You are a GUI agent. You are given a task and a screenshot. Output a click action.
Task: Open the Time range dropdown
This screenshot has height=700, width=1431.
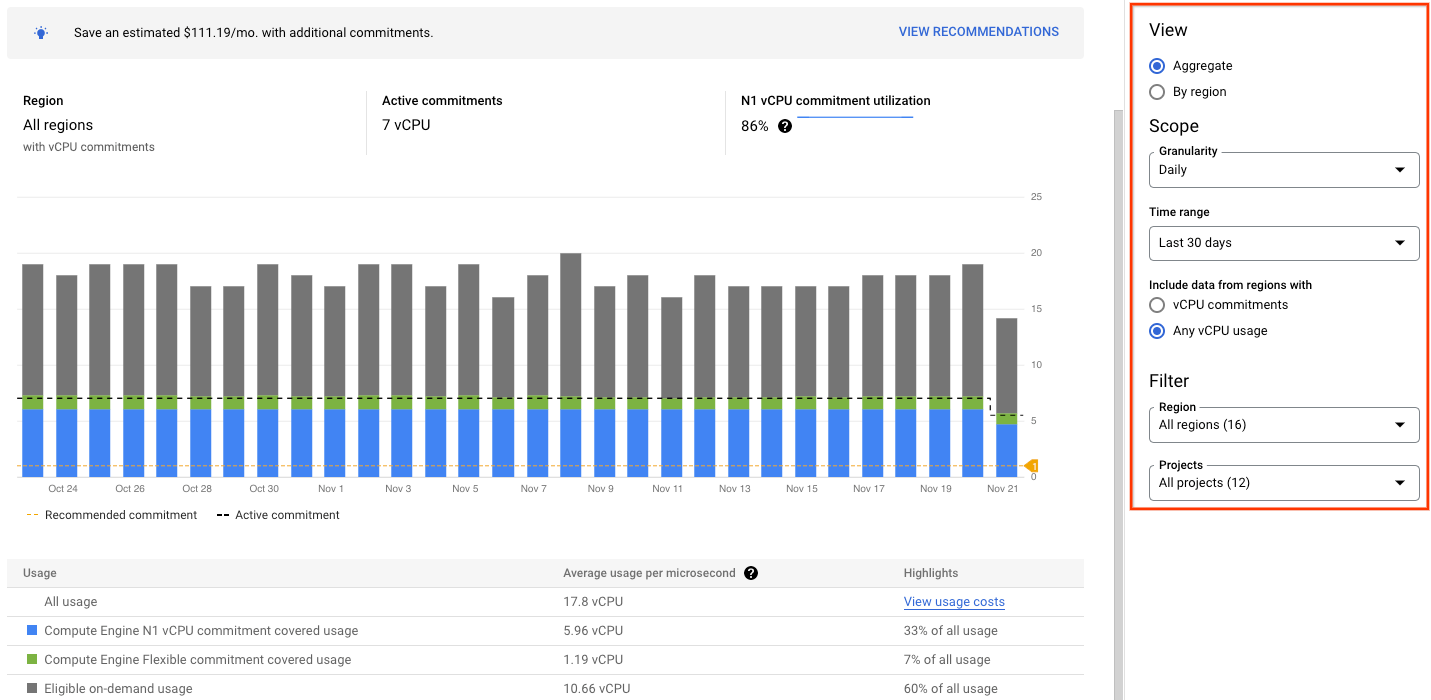pyautogui.click(x=1283, y=243)
